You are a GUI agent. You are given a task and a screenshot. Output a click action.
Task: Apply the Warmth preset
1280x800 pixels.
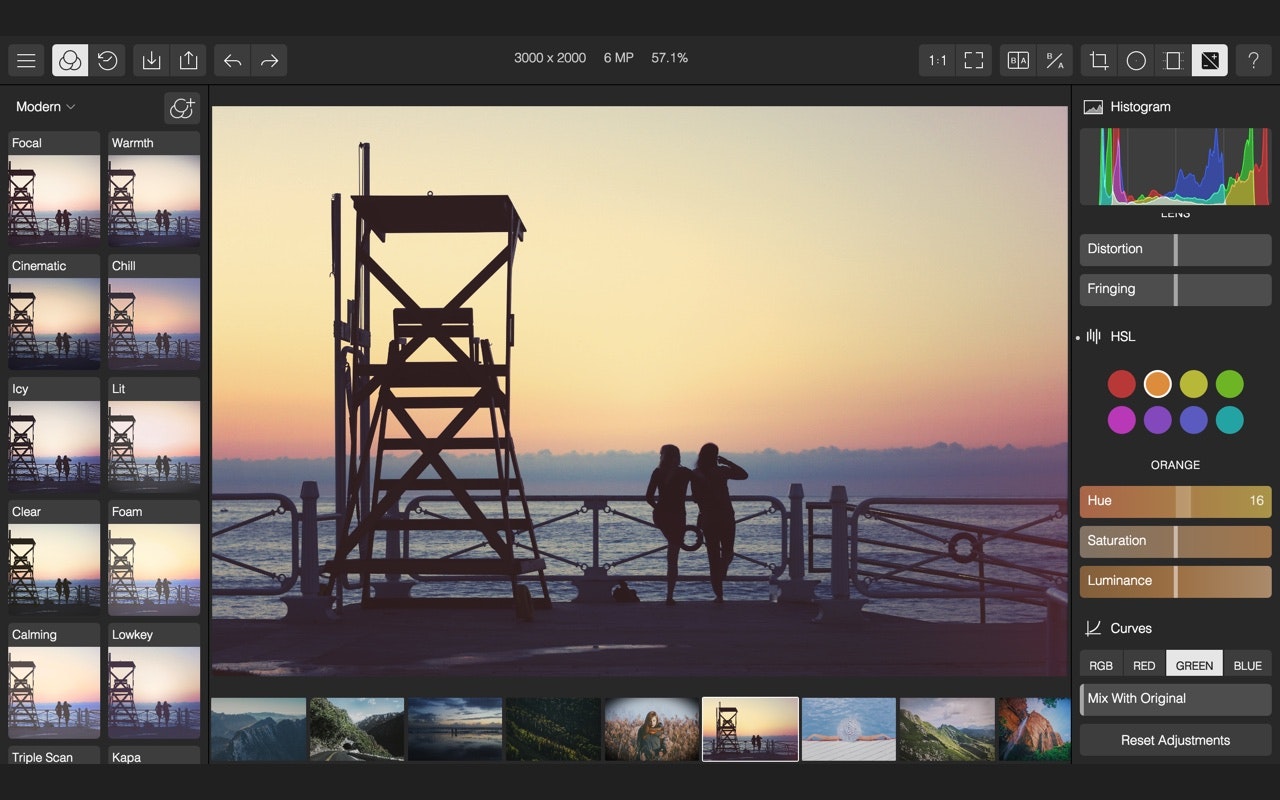[x=154, y=189]
